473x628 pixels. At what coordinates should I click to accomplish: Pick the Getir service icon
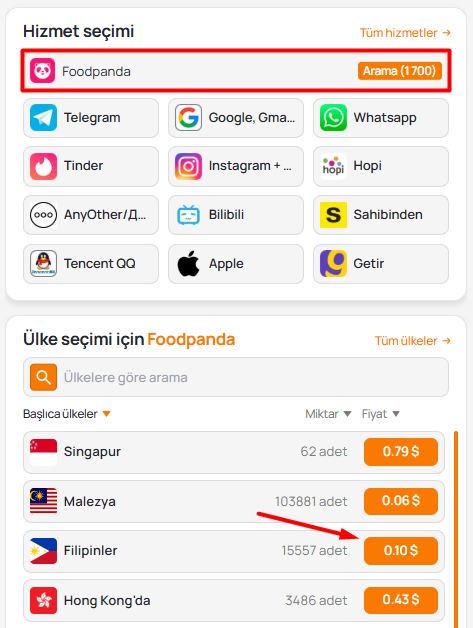333,264
